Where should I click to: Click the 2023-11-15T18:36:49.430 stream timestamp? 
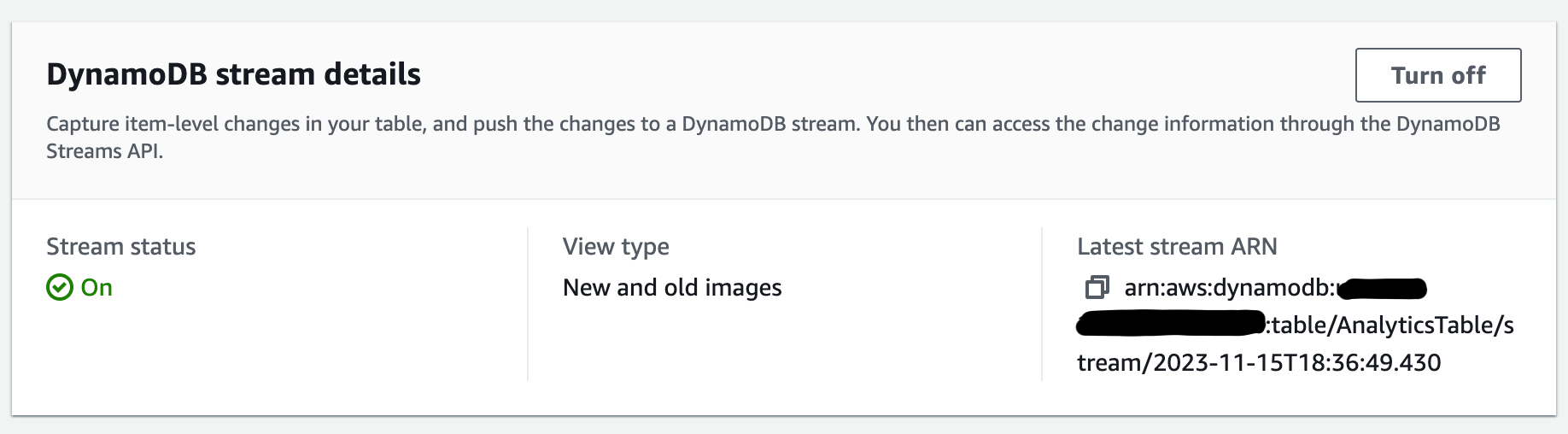coord(1296,363)
